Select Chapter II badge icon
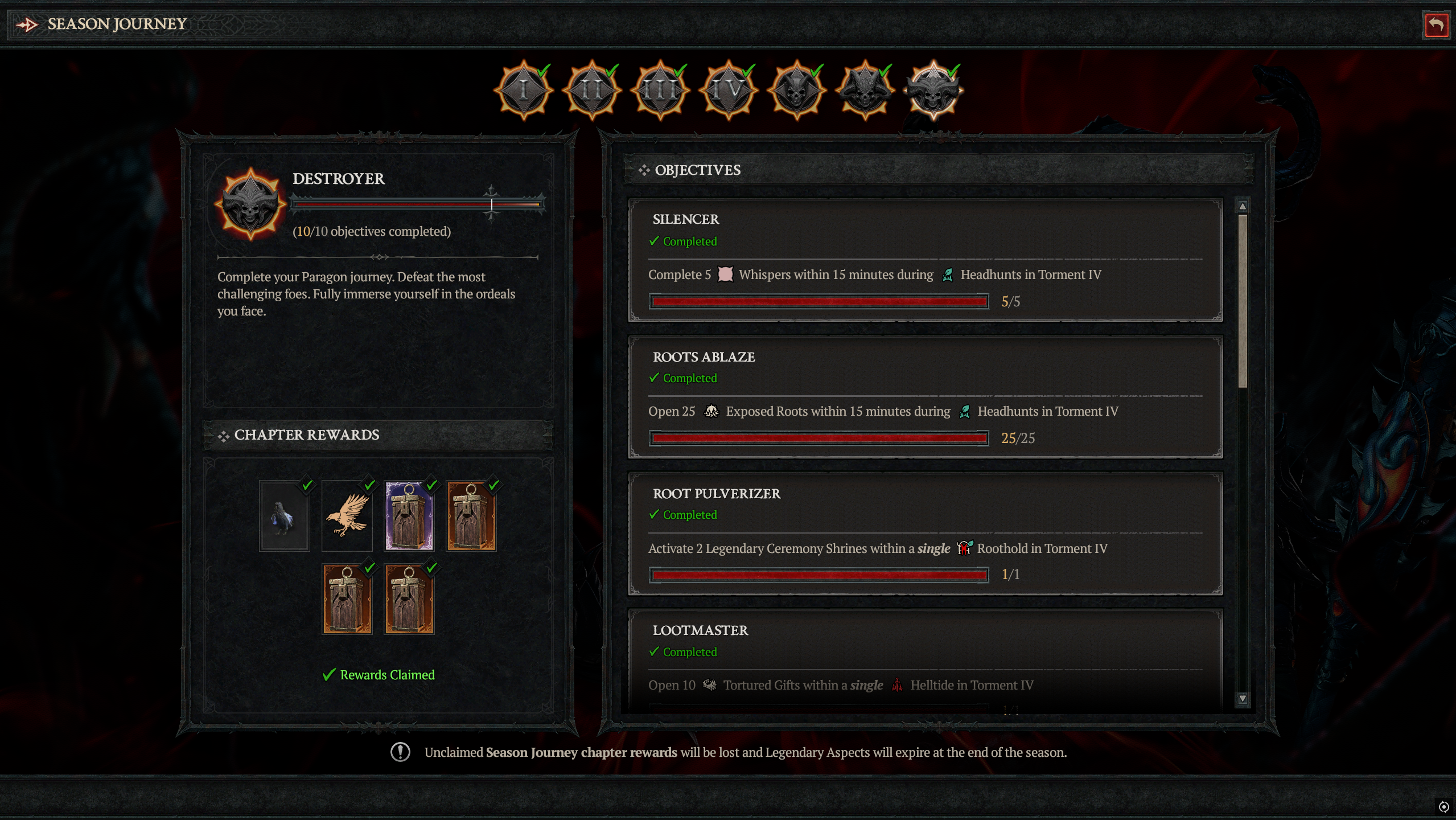Viewport: 1456px width, 820px height. click(x=592, y=90)
